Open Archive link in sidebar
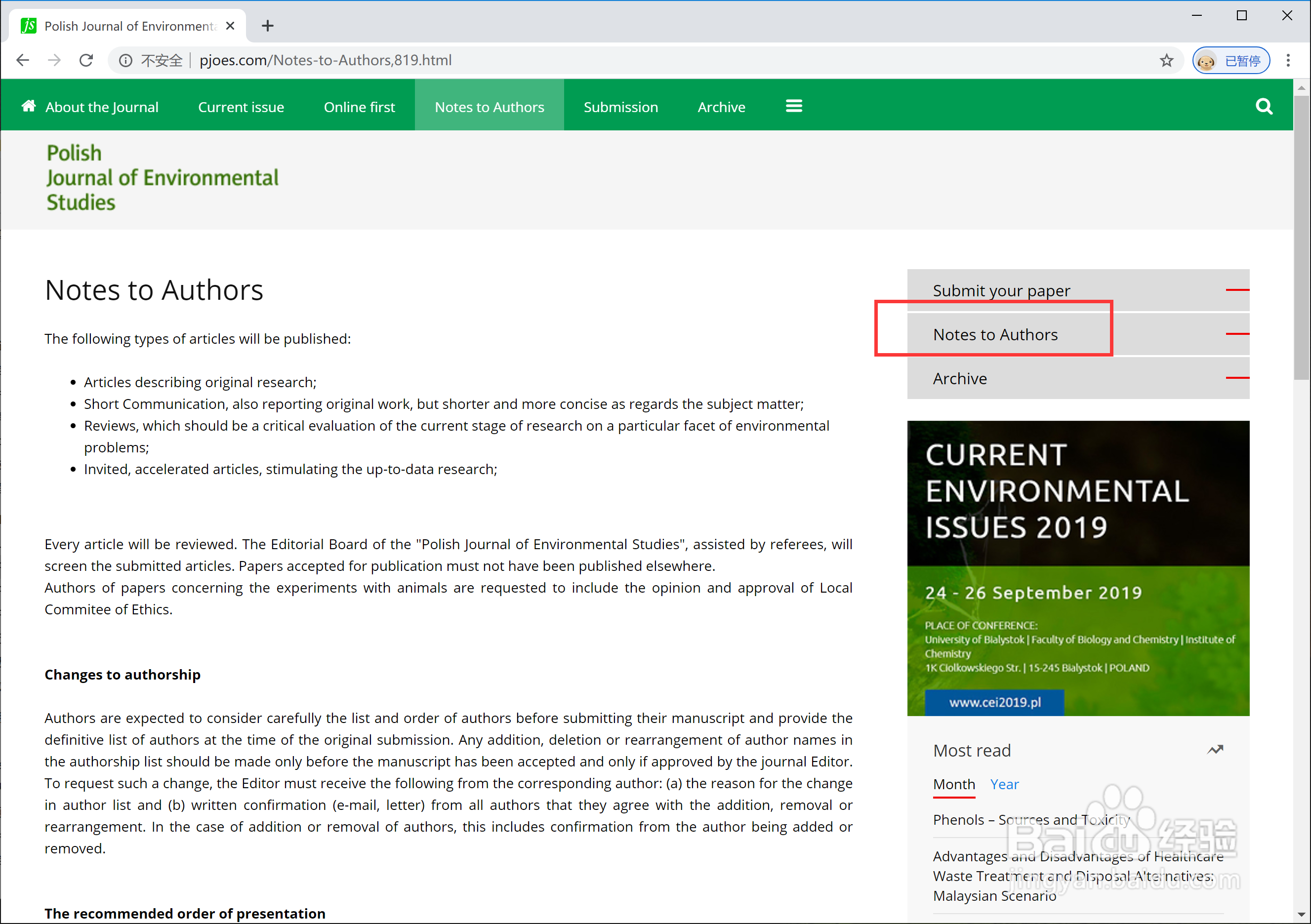The height and width of the screenshot is (924, 1311). (960, 378)
